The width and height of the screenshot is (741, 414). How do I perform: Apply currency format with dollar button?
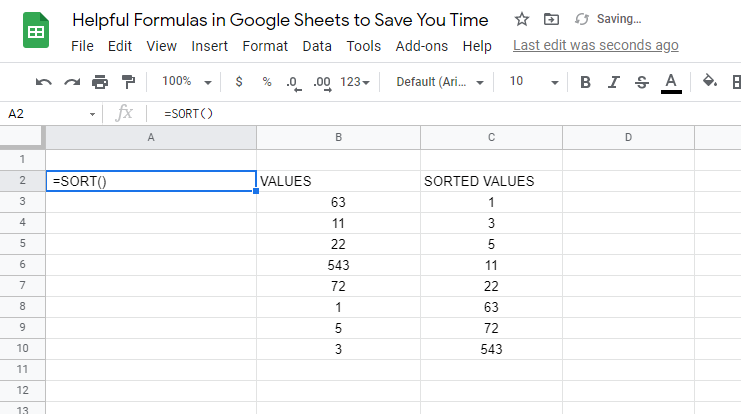[239, 82]
